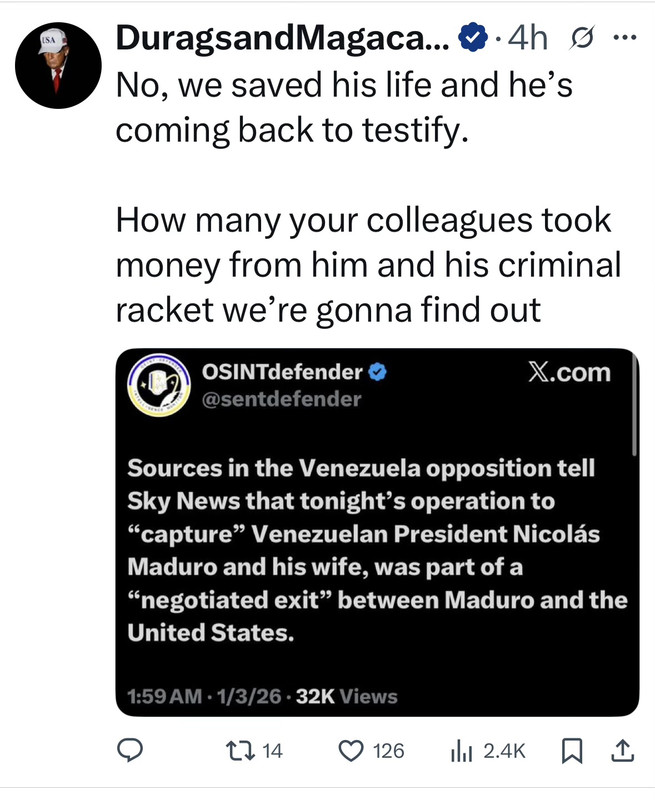Click the @sentdefender handle
Image resolution: width=655 pixels, height=800 pixels.
(x=282, y=398)
